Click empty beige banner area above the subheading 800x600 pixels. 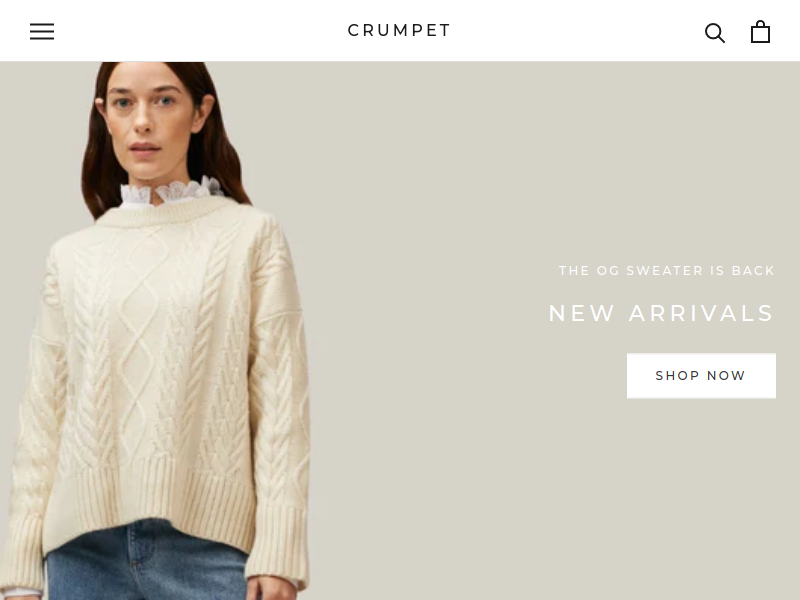pyautogui.click(x=561, y=163)
